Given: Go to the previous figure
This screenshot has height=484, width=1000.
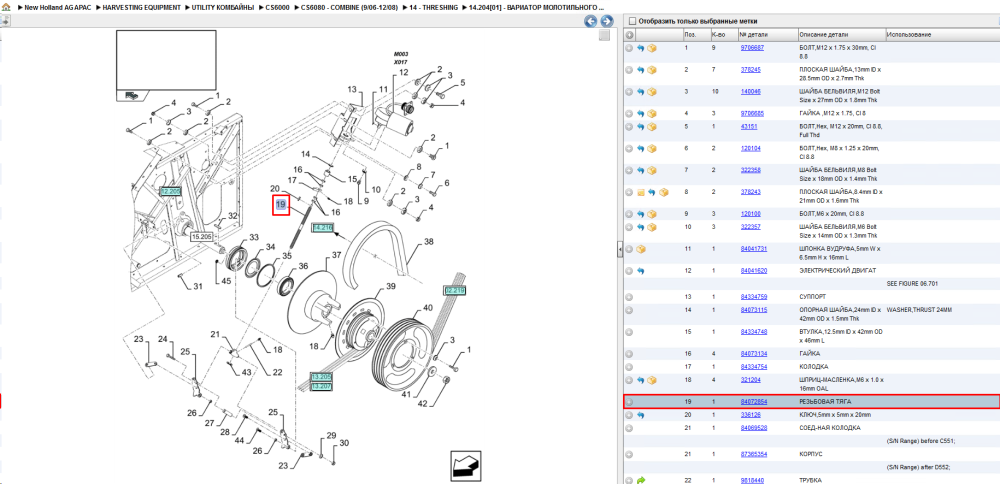Looking at the screenshot, I should coord(591,21).
